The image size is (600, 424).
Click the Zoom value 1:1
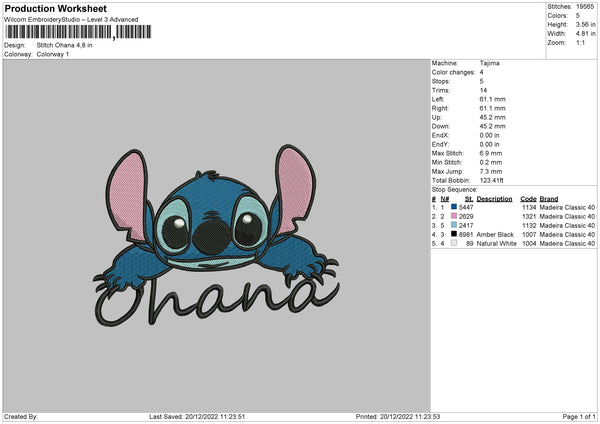[580, 43]
